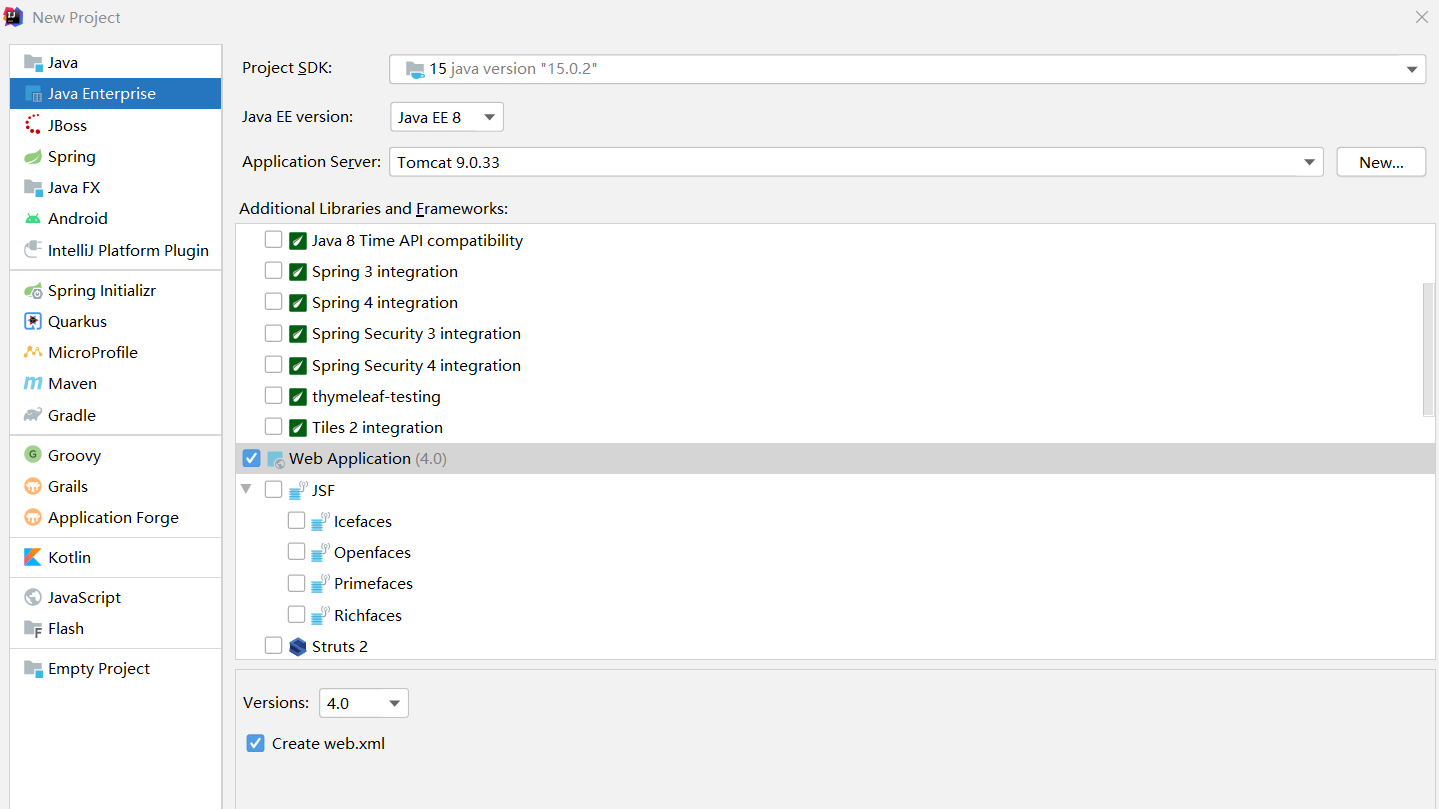Click the 'Spring Security 4 integration' label
The image size is (1439, 809).
(x=416, y=365)
